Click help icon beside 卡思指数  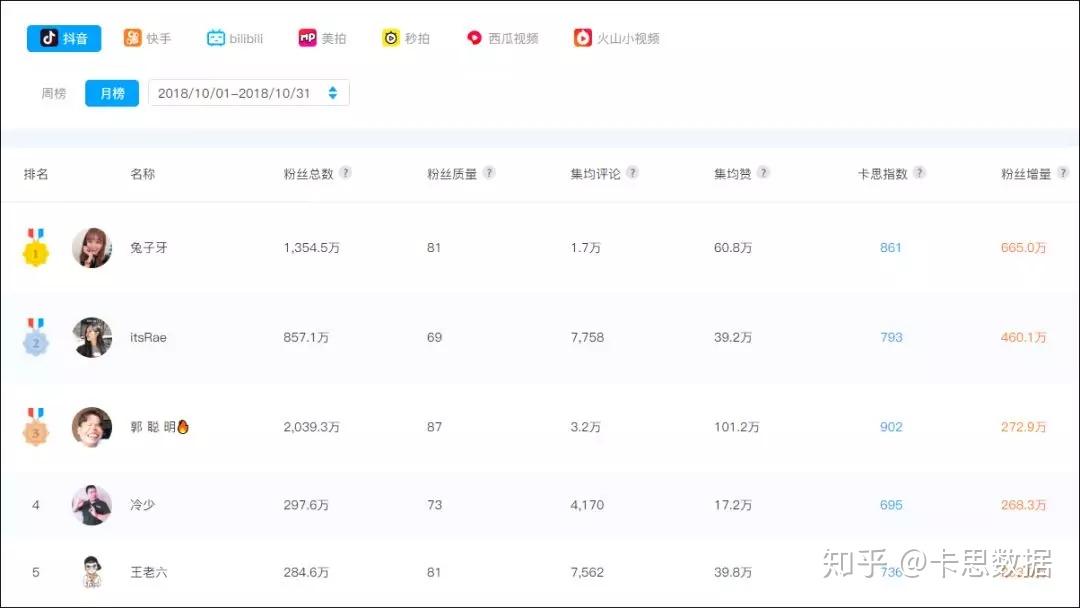click(x=919, y=173)
